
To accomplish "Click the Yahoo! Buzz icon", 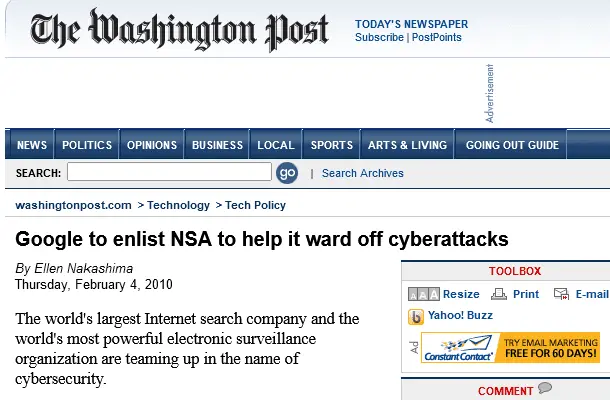I will [x=416, y=317].
